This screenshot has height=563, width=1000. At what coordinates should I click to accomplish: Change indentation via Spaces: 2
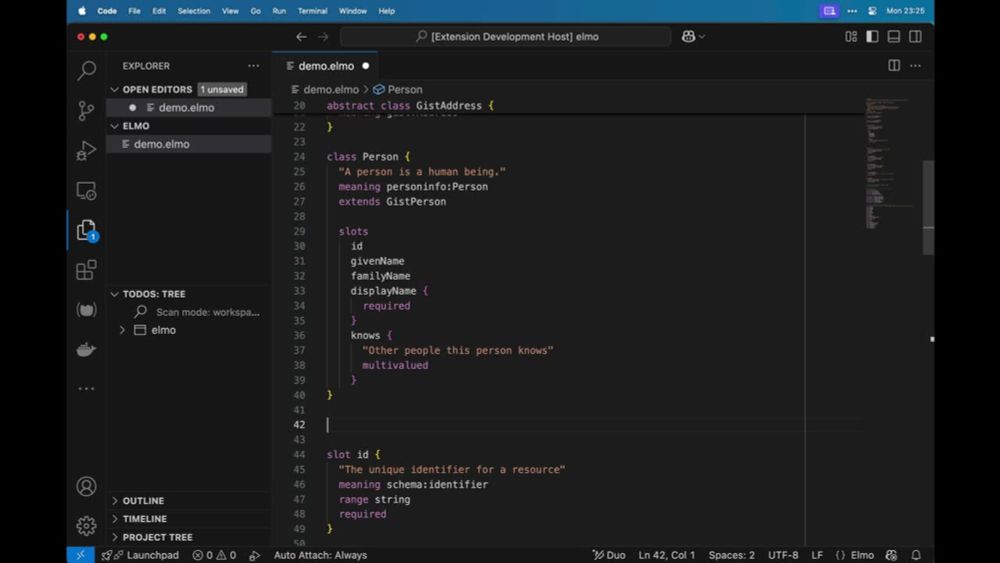732,555
